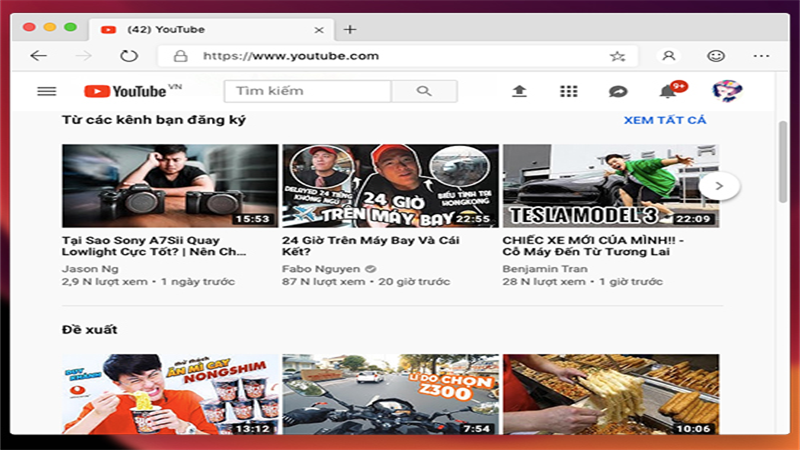Screen dimensions: 800x450
Task: Reload the page with refresh icon
Action: coord(129,56)
